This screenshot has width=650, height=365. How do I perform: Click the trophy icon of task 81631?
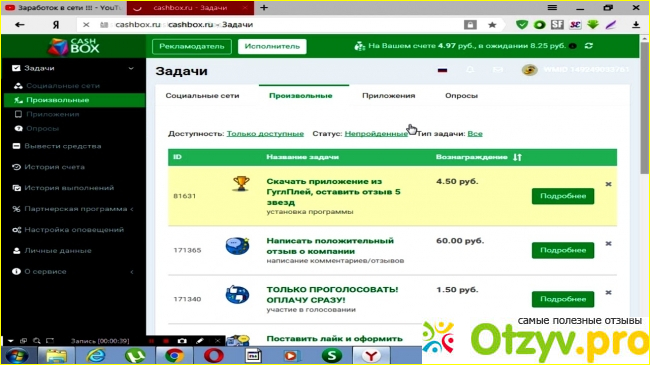pyautogui.click(x=241, y=183)
